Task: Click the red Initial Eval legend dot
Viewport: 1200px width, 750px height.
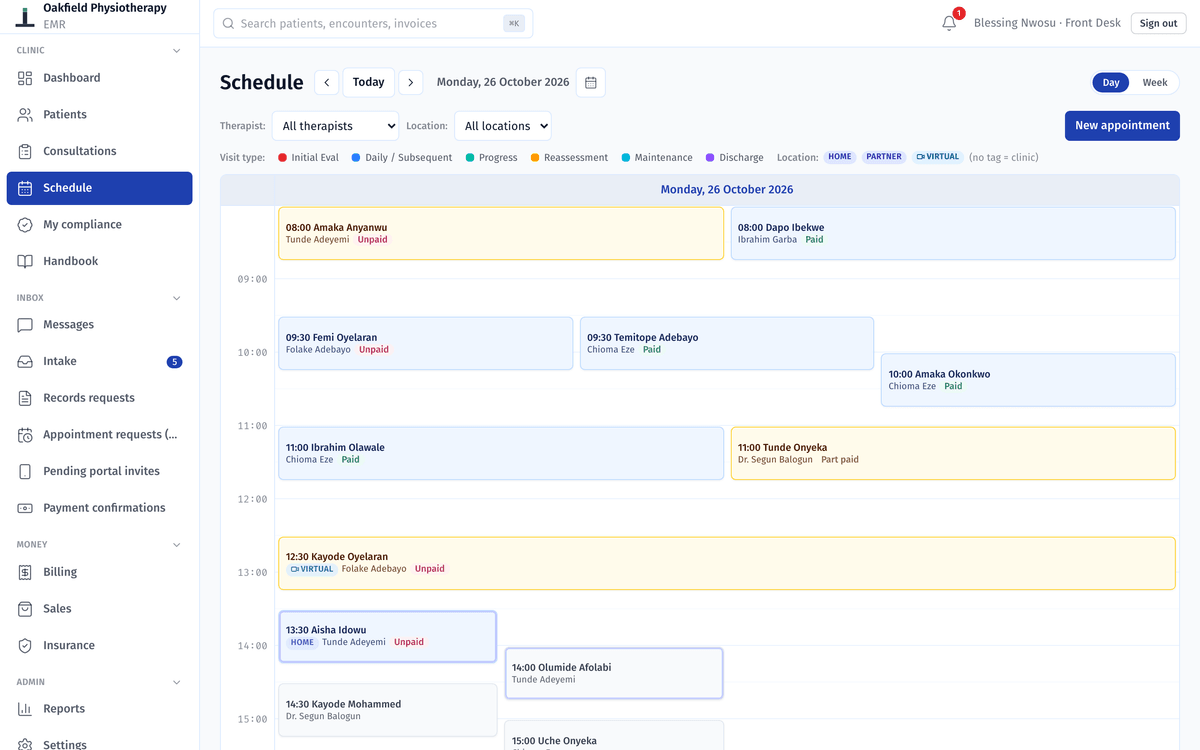Action: (x=282, y=158)
